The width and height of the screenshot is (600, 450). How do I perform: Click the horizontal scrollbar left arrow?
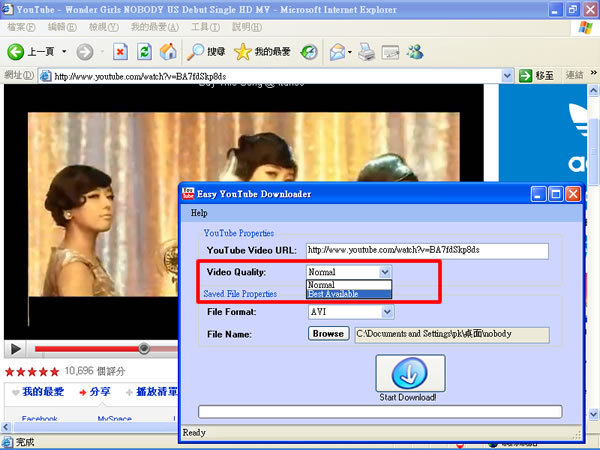pos(7,427)
